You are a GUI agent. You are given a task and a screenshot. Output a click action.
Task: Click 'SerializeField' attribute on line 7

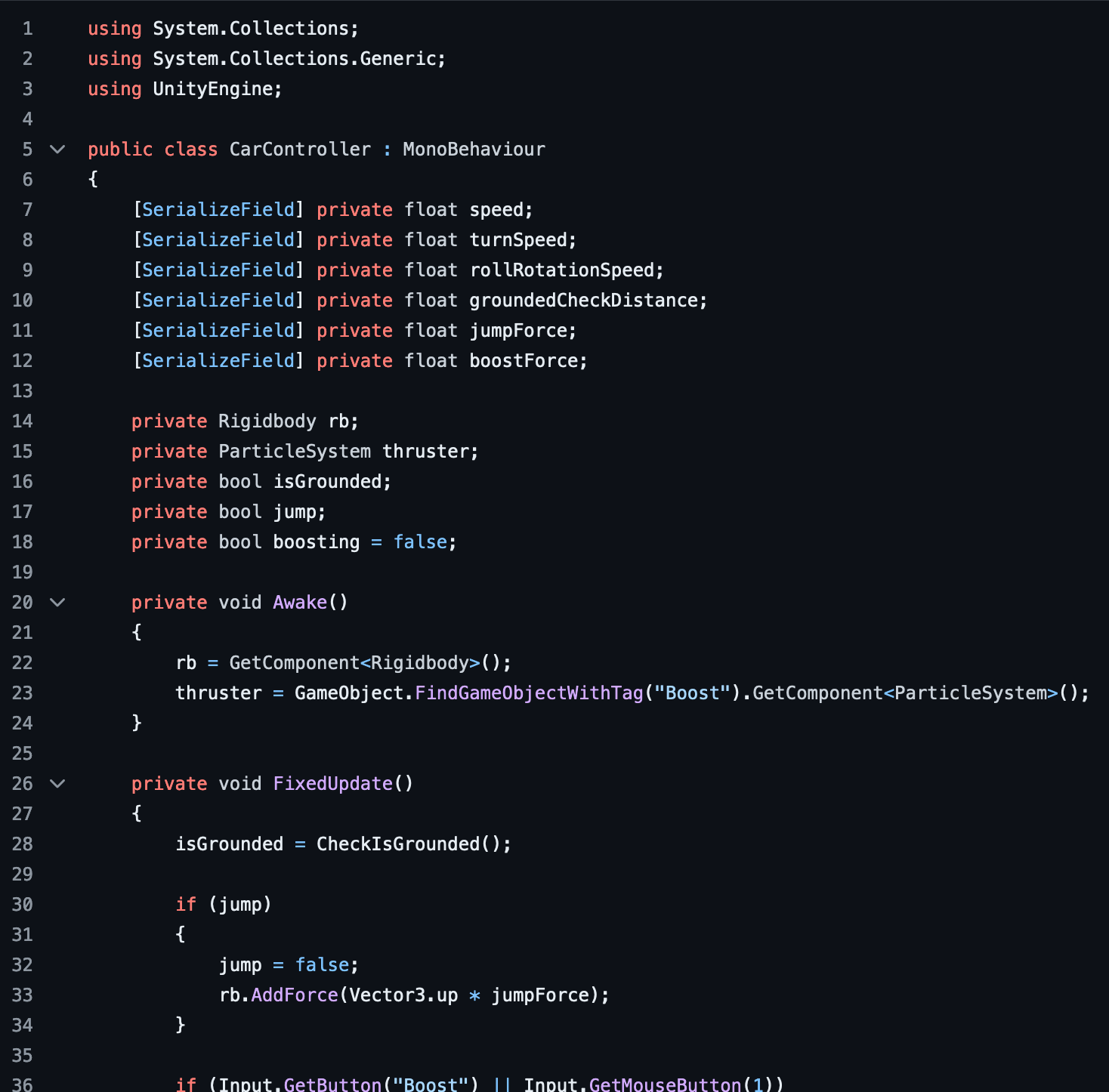[218, 210]
